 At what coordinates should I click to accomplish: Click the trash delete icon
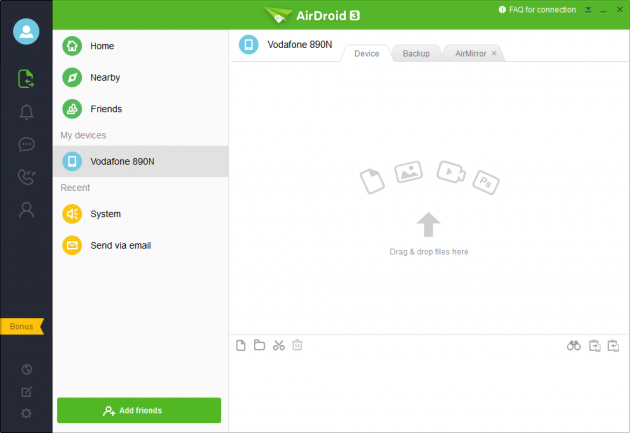pyautogui.click(x=297, y=345)
